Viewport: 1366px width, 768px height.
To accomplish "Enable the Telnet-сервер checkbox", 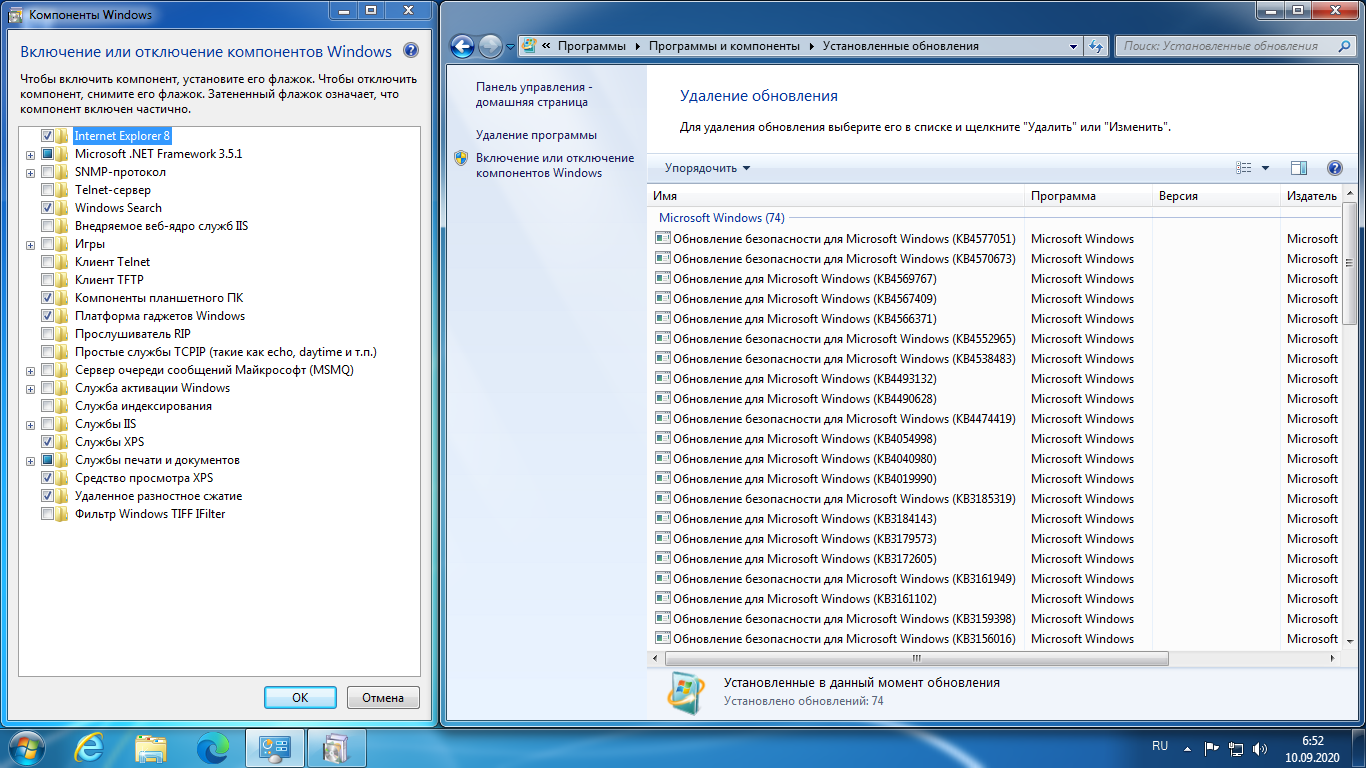I will (47, 190).
